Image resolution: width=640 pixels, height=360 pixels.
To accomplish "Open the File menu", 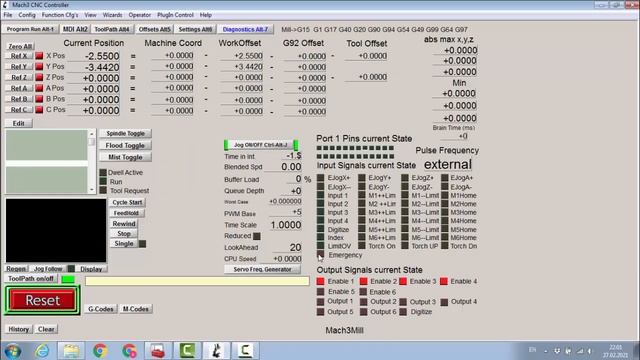I will (8, 15).
